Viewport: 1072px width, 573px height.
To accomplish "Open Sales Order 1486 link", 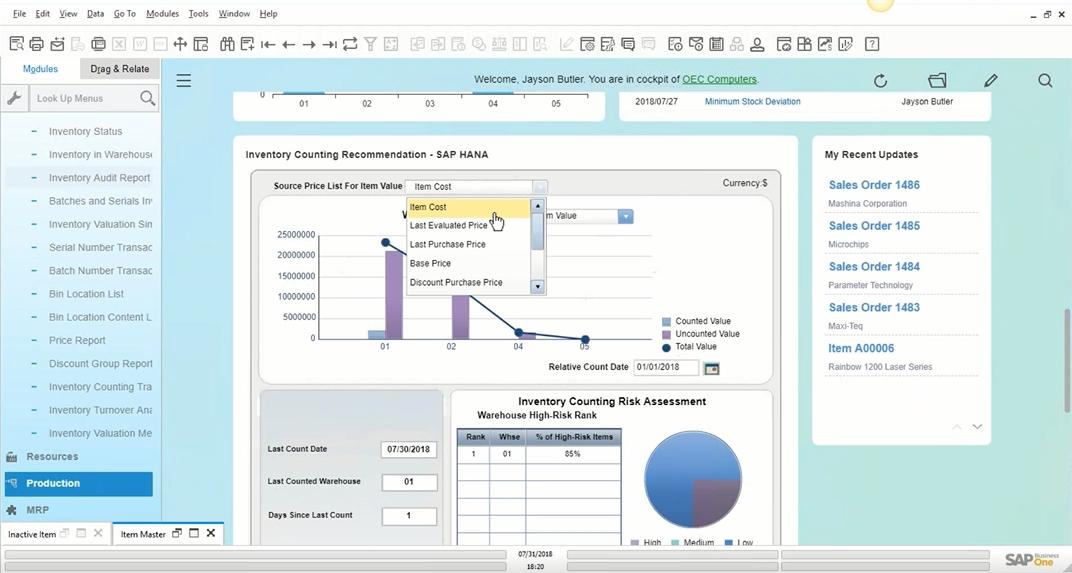I will (874, 185).
